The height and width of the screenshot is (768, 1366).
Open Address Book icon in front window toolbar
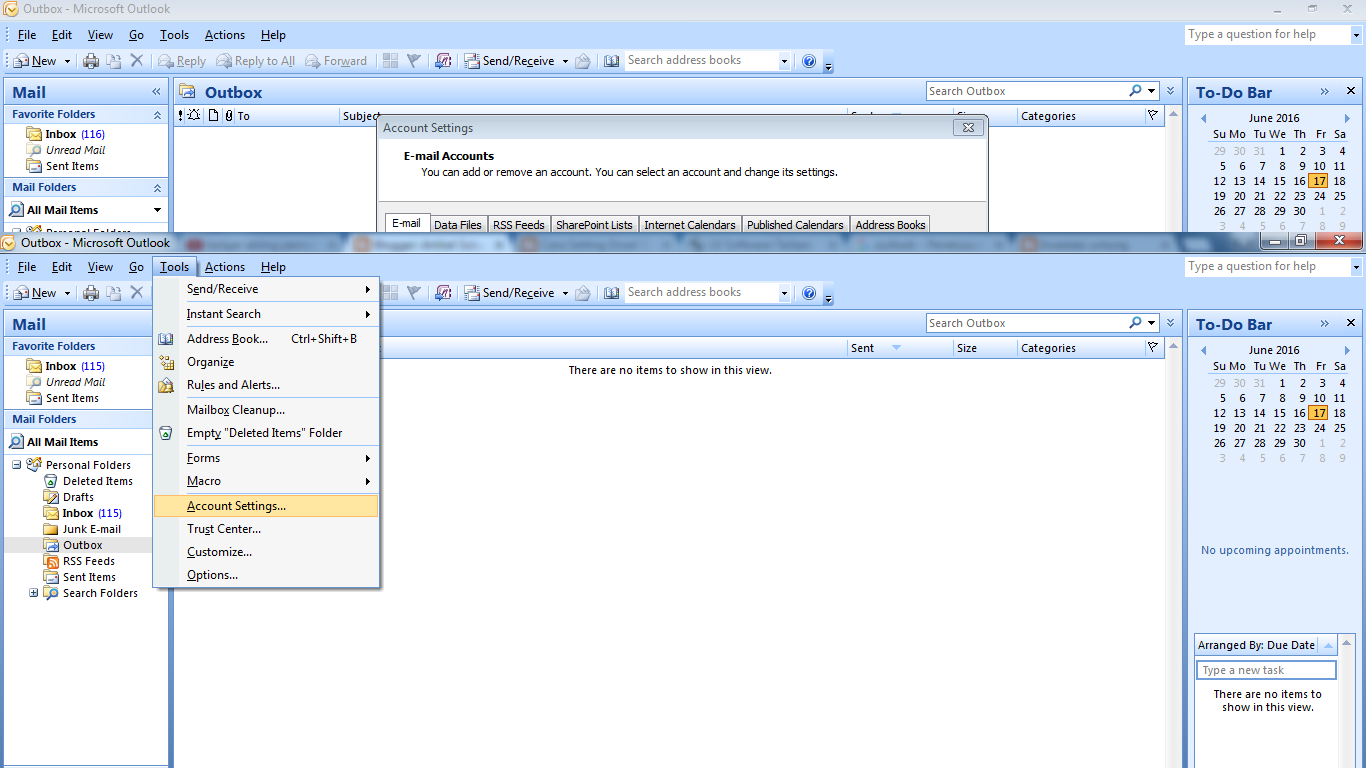(612, 293)
